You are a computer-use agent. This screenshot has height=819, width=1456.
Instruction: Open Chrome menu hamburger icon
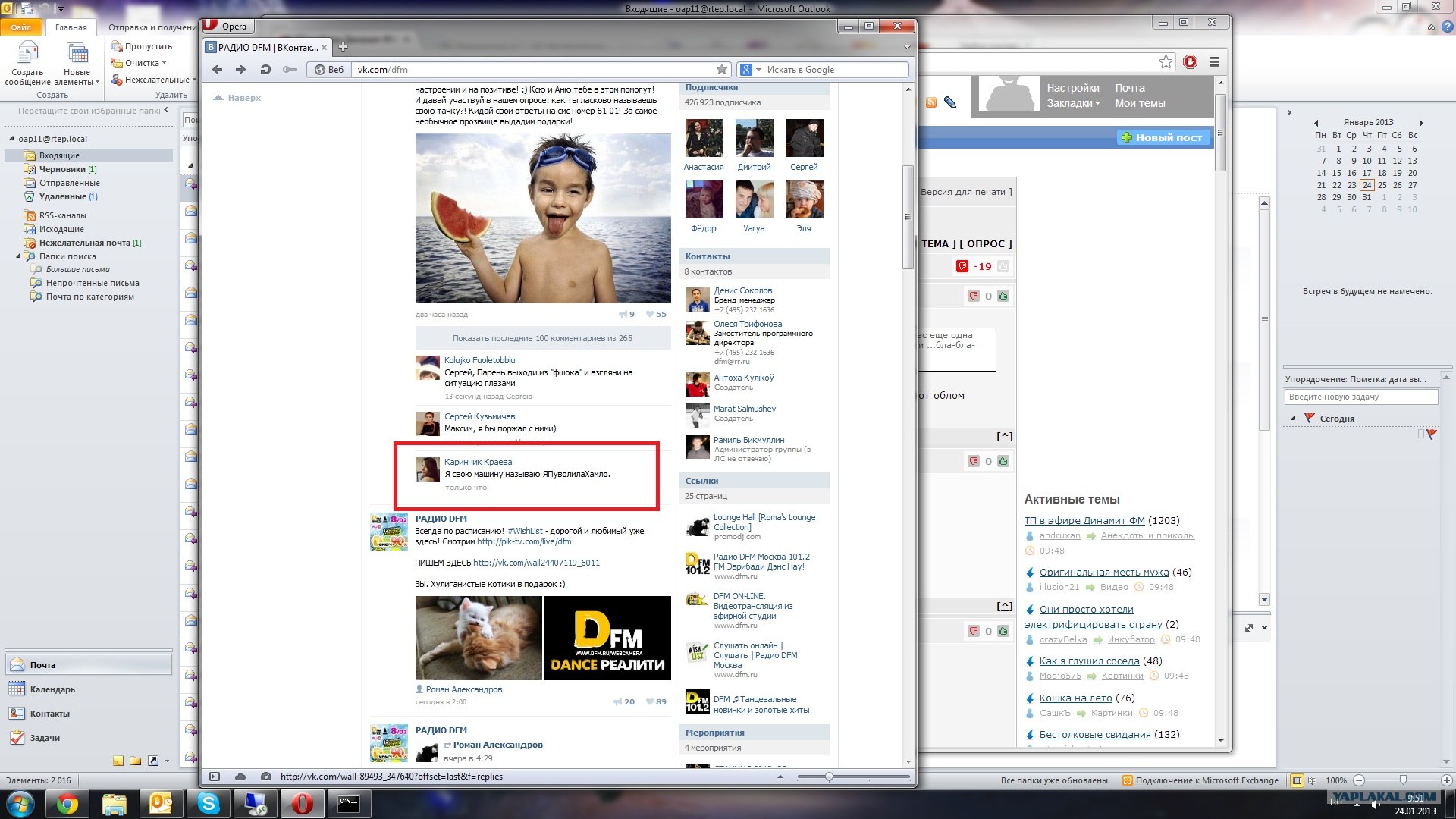pyautogui.click(x=1214, y=62)
